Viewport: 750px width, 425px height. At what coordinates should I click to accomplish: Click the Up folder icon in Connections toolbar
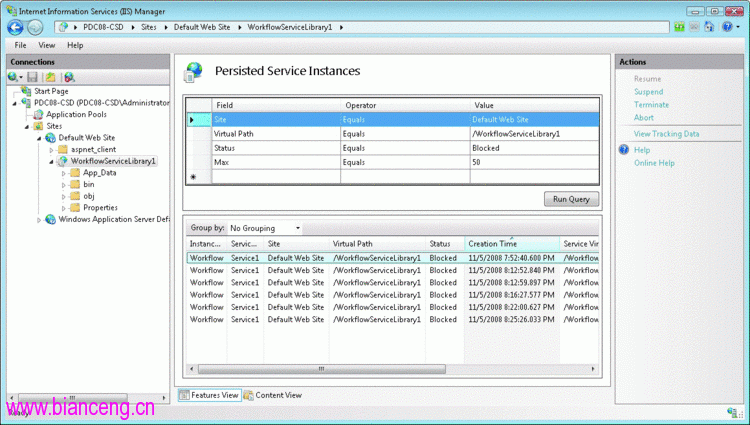(x=50, y=77)
